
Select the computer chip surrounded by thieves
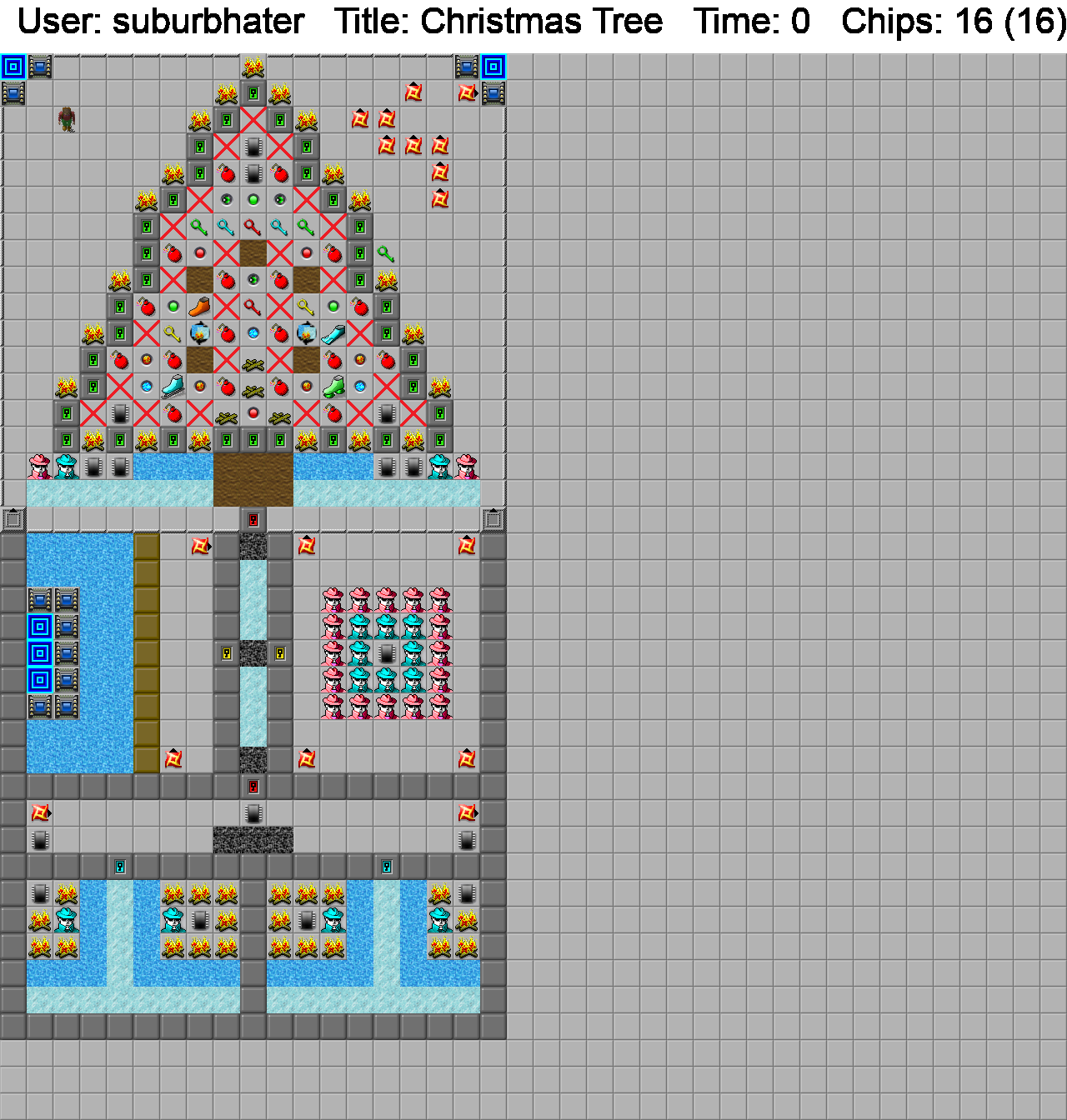coord(386,653)
